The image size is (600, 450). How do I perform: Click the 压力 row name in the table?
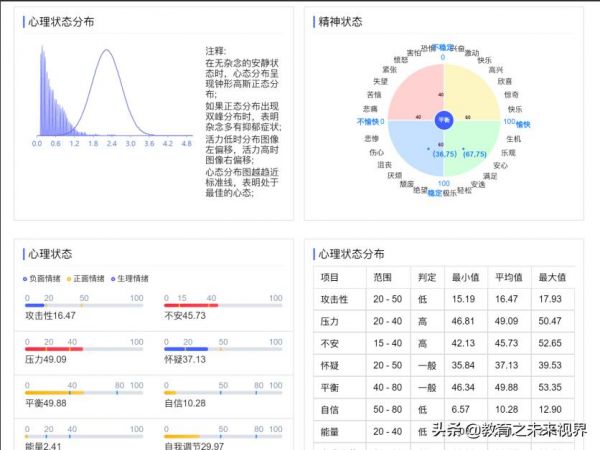point(329,321)
